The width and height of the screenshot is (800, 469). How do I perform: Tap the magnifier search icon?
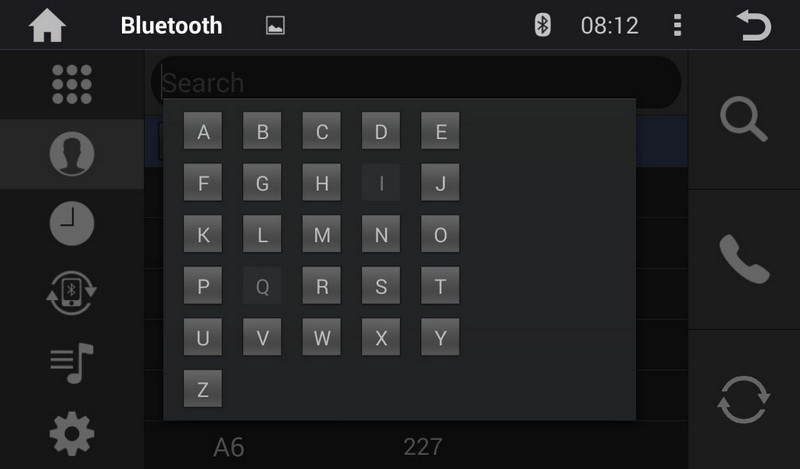[743, 119]
